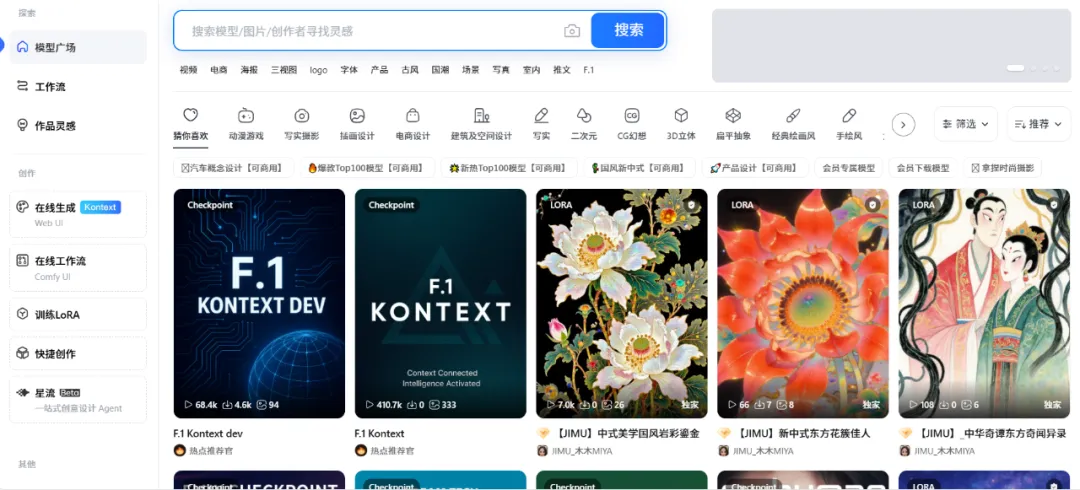Screen dimensions: 1080x490
Task: Select the 产品设计【可商用】 tag
Action: [x=754, y=168]
